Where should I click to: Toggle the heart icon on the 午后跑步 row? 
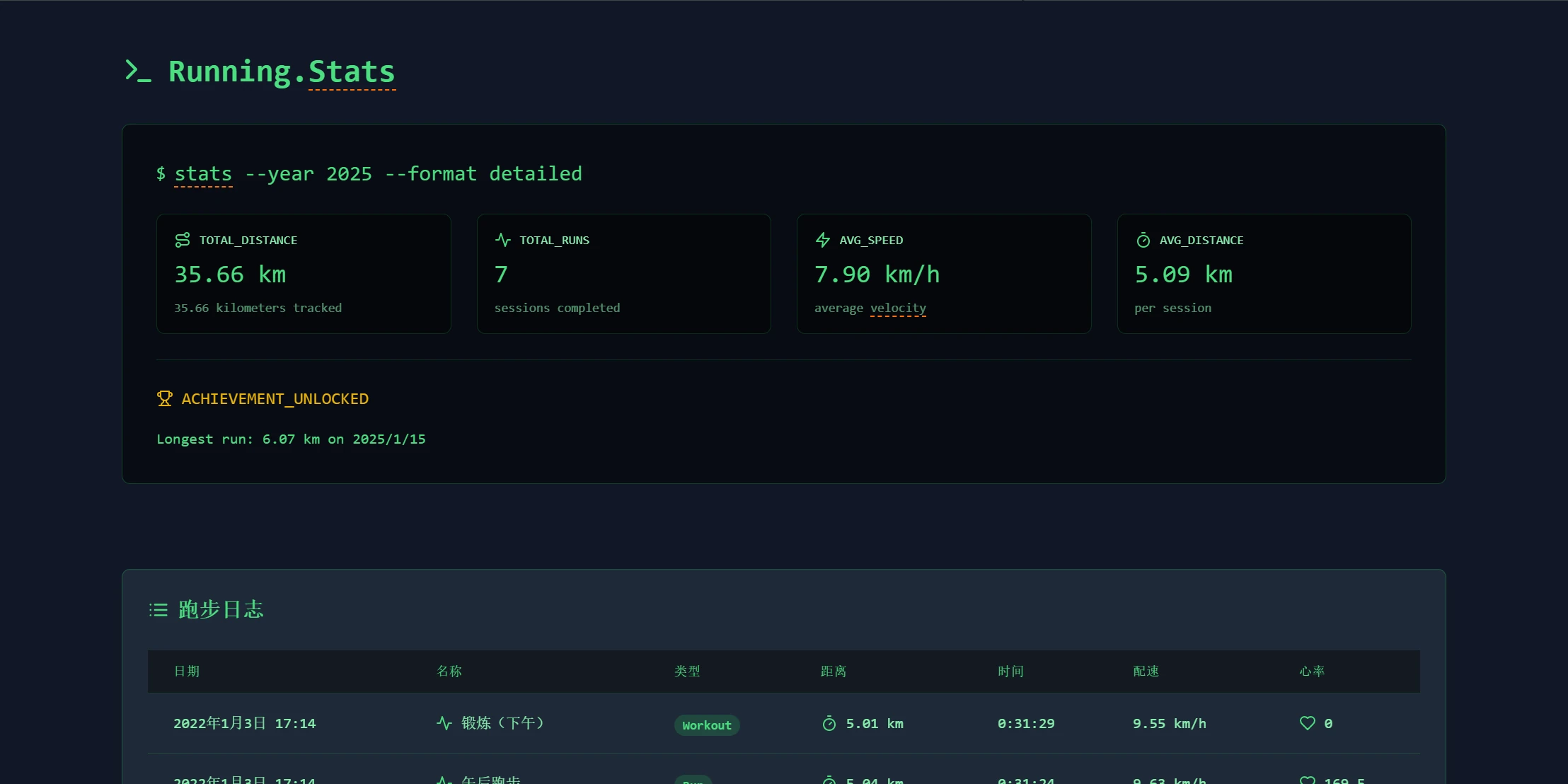coord(1307,780)
